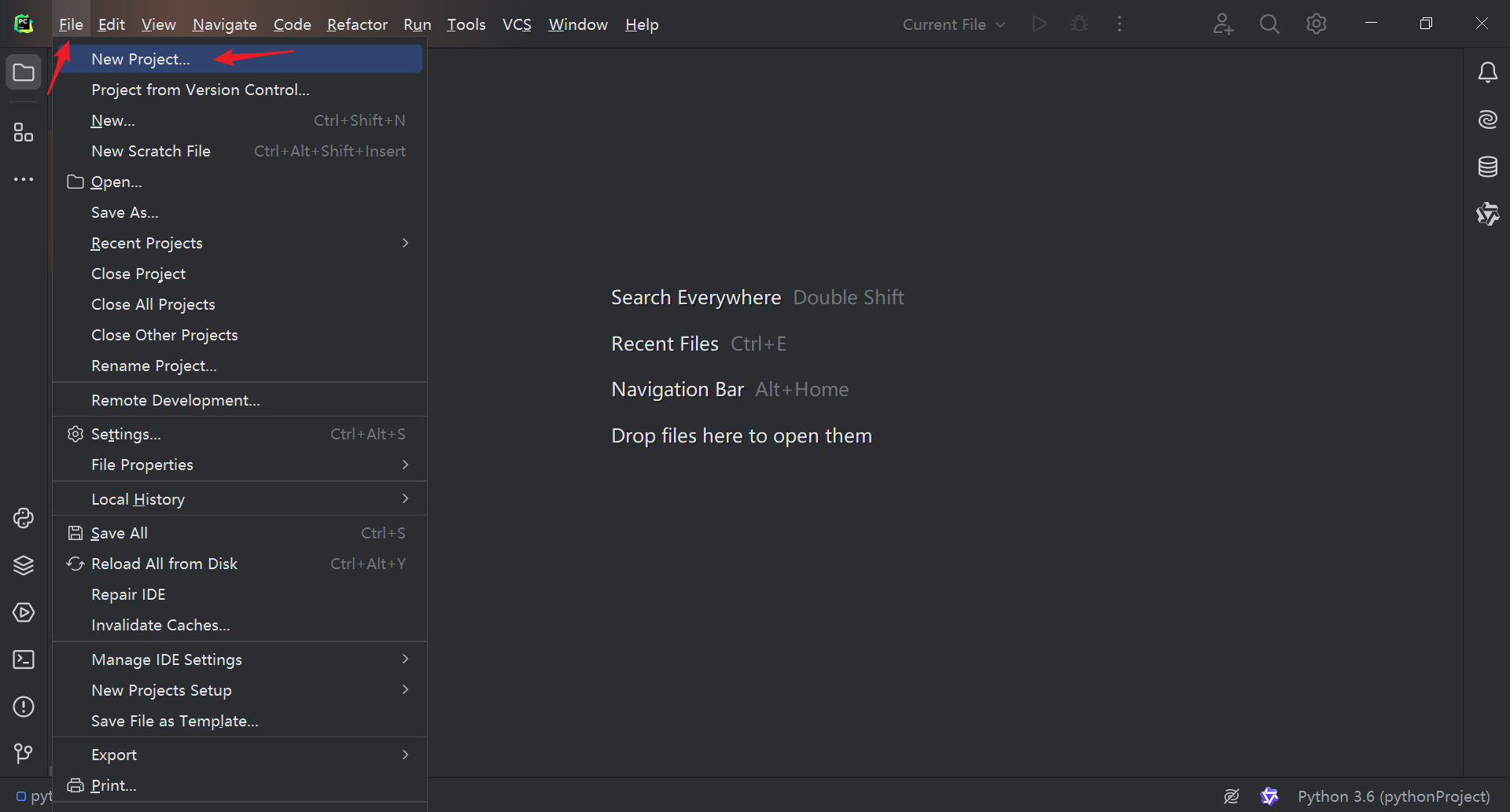
Task: Open the Current File run configuration dropdown
Action: tap(953, 24)
